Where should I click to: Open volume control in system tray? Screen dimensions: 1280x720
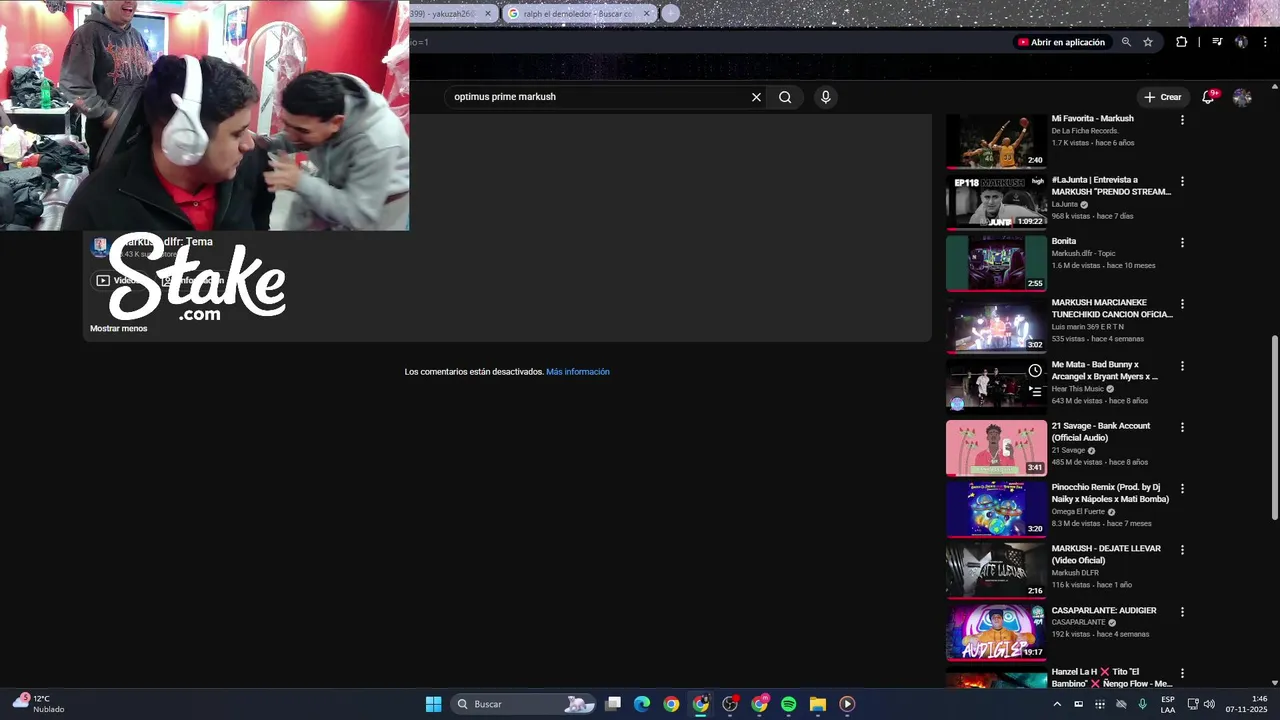[1209, 704]
